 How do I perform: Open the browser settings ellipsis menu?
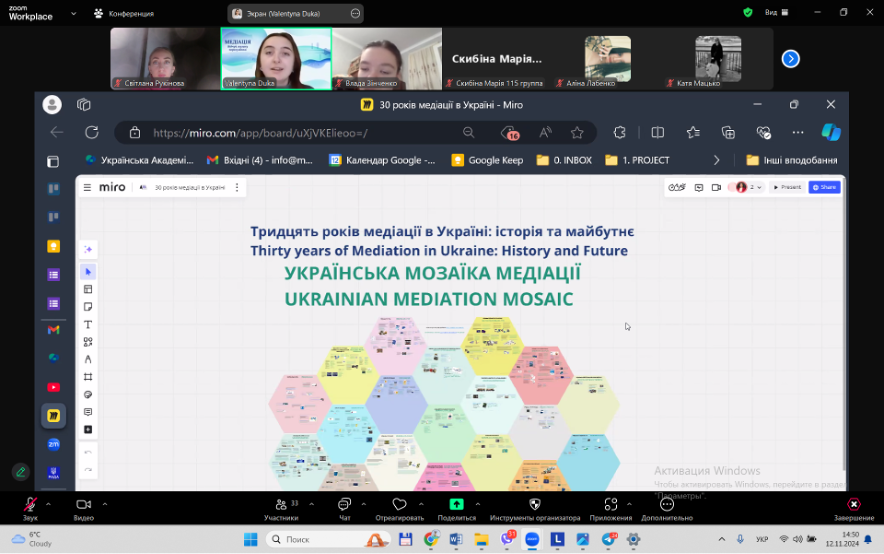pos(798,132)
